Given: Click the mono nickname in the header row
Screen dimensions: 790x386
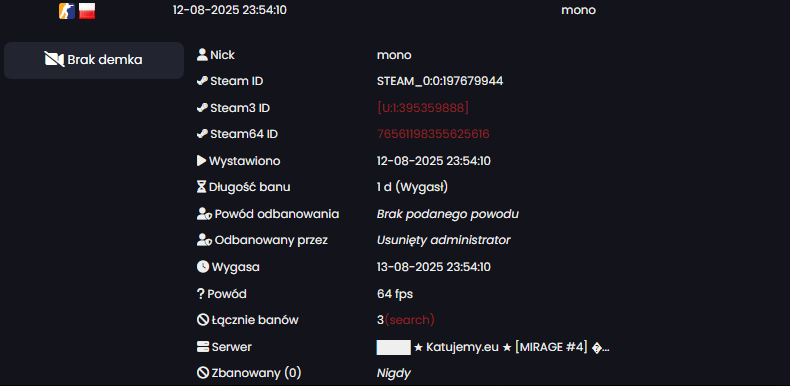Looking at the screenshot, I should pos(578,10).
